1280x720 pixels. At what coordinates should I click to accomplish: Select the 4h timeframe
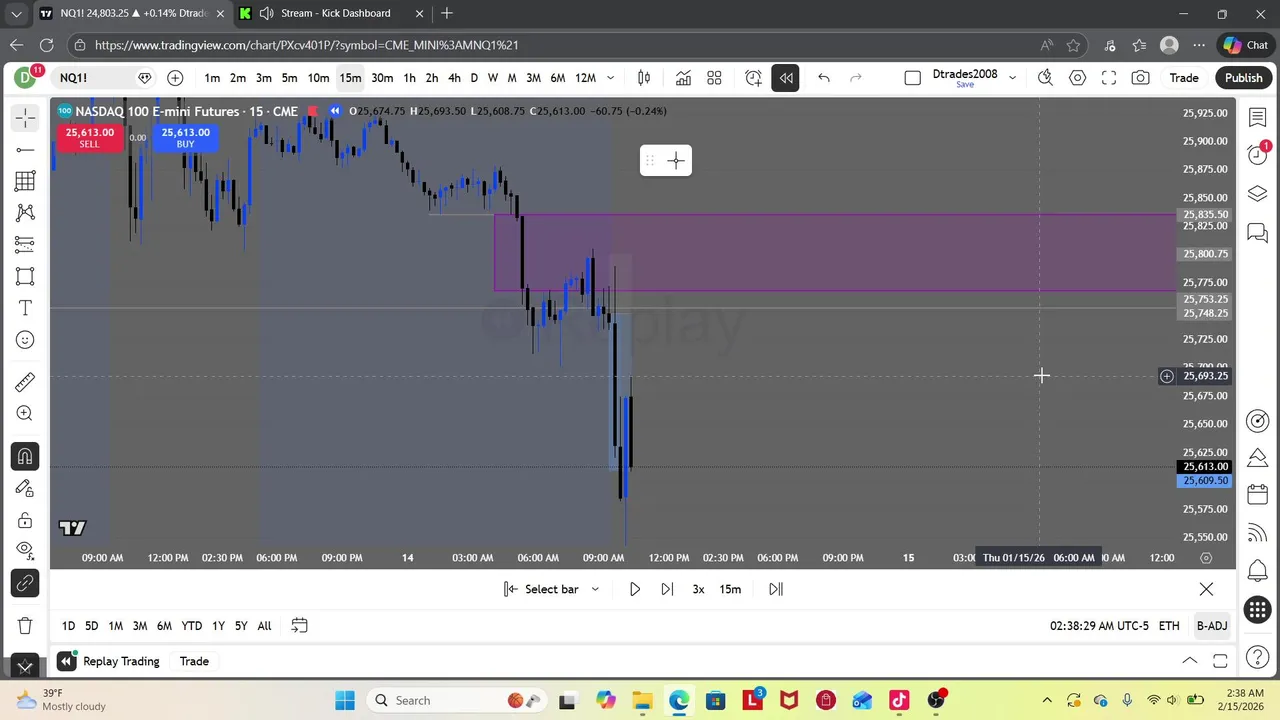tap(454, 78)
